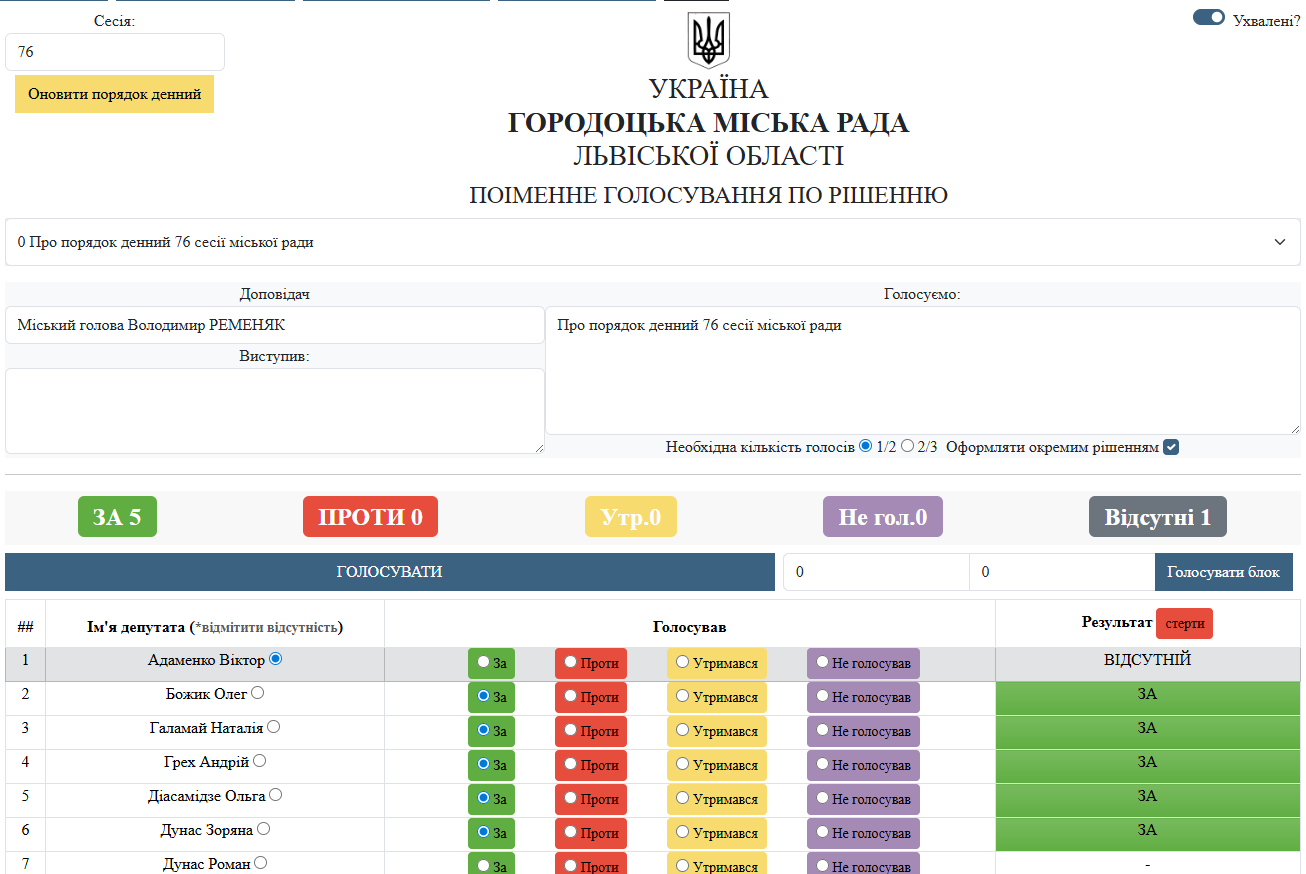The image size is (1306, 874).
Task: Toggle 'Оформляти окремим рішенням' checkbox
Action: [x=1171, y=447]
